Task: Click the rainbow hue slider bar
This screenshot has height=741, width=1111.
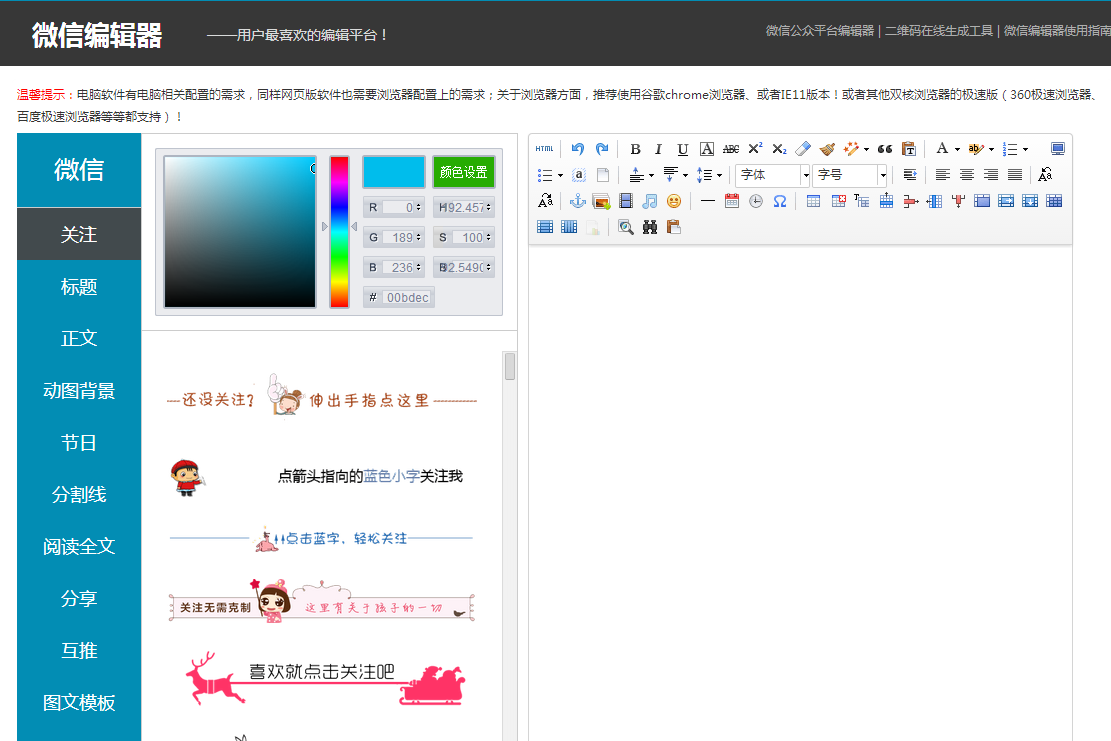Action: pos(339,232)
